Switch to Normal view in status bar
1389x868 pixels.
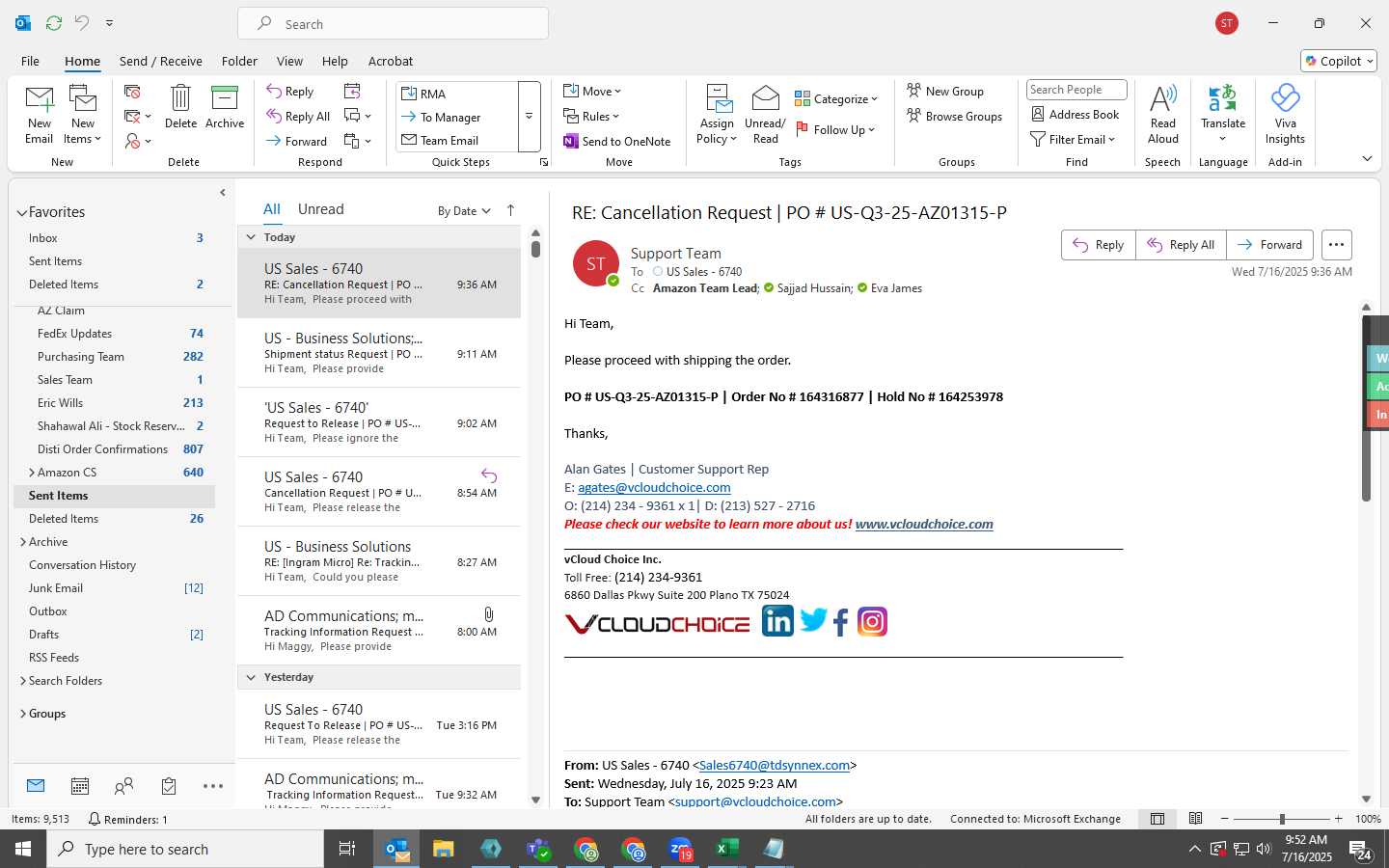(x=1157, y=819)
